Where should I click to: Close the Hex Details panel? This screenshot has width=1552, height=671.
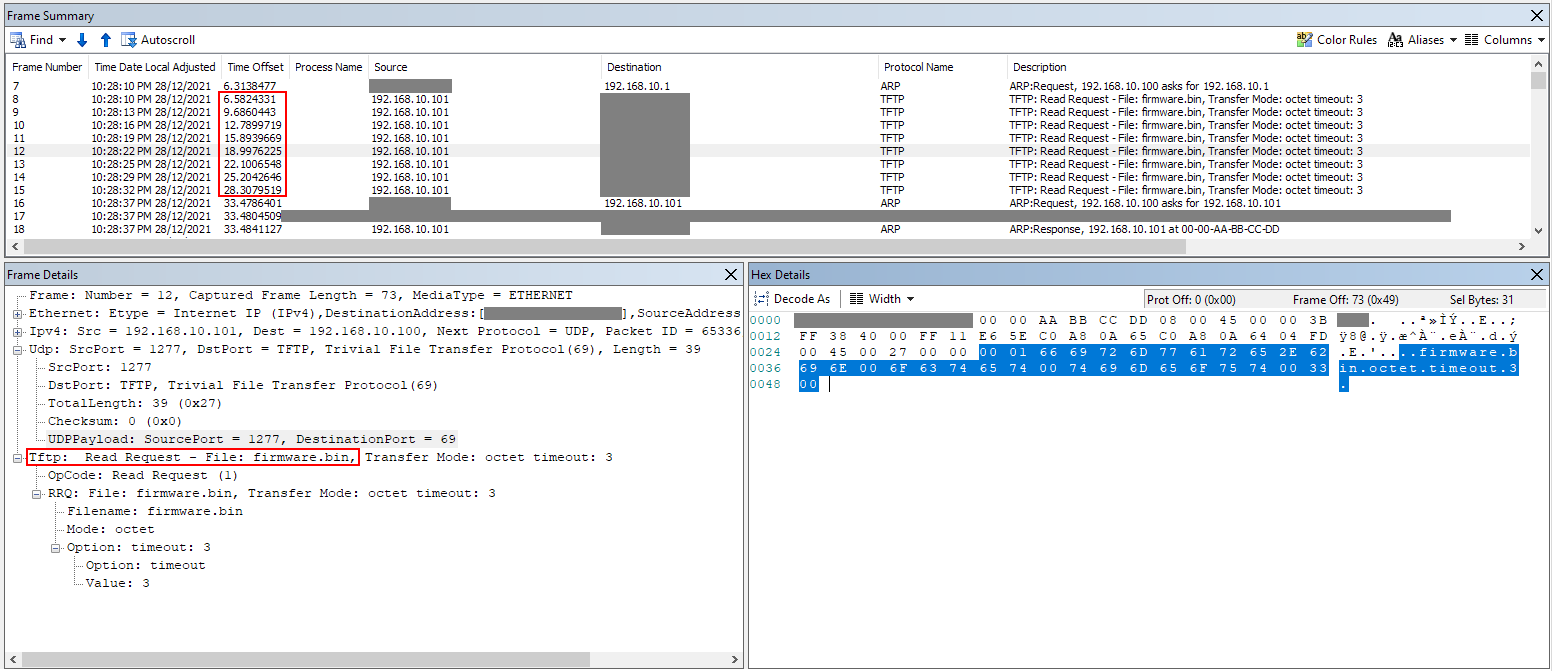tap(1537, 275)
